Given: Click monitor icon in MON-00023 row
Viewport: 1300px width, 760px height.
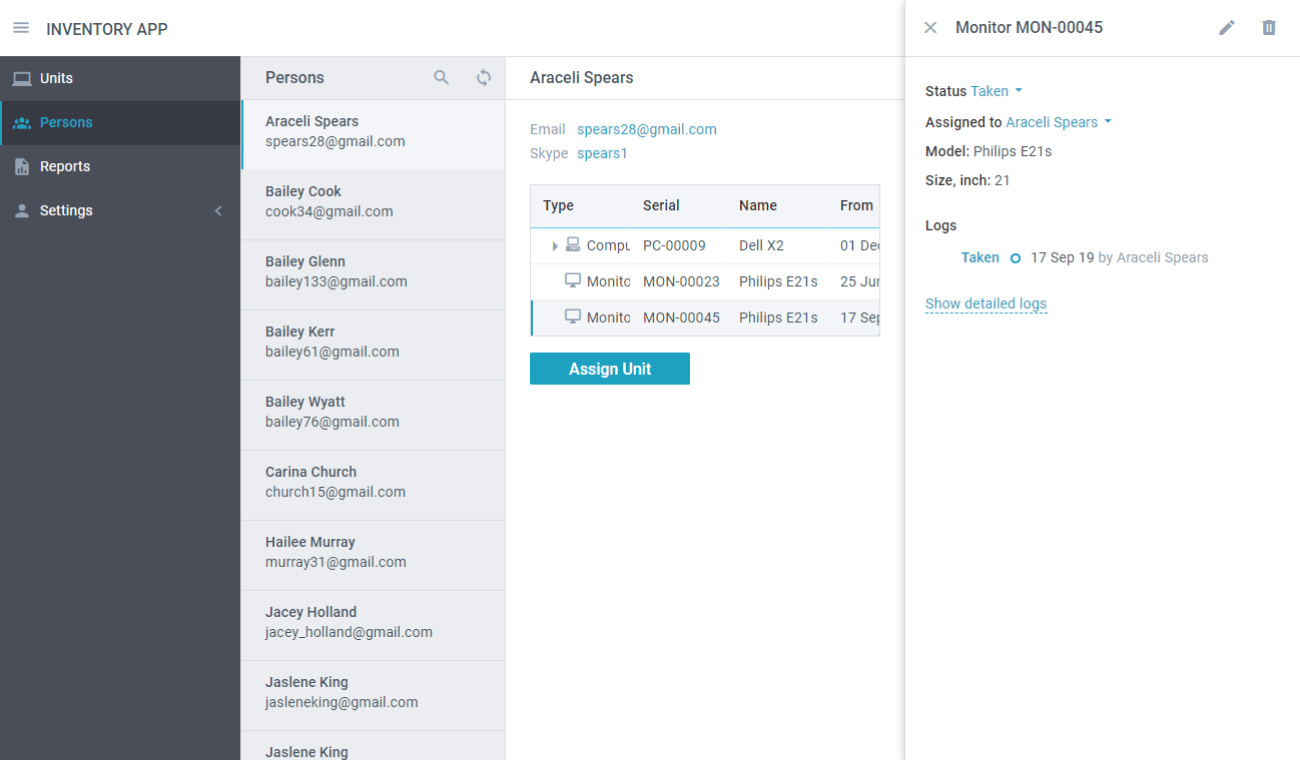Looking at the screenshot, I should [573, 281].
